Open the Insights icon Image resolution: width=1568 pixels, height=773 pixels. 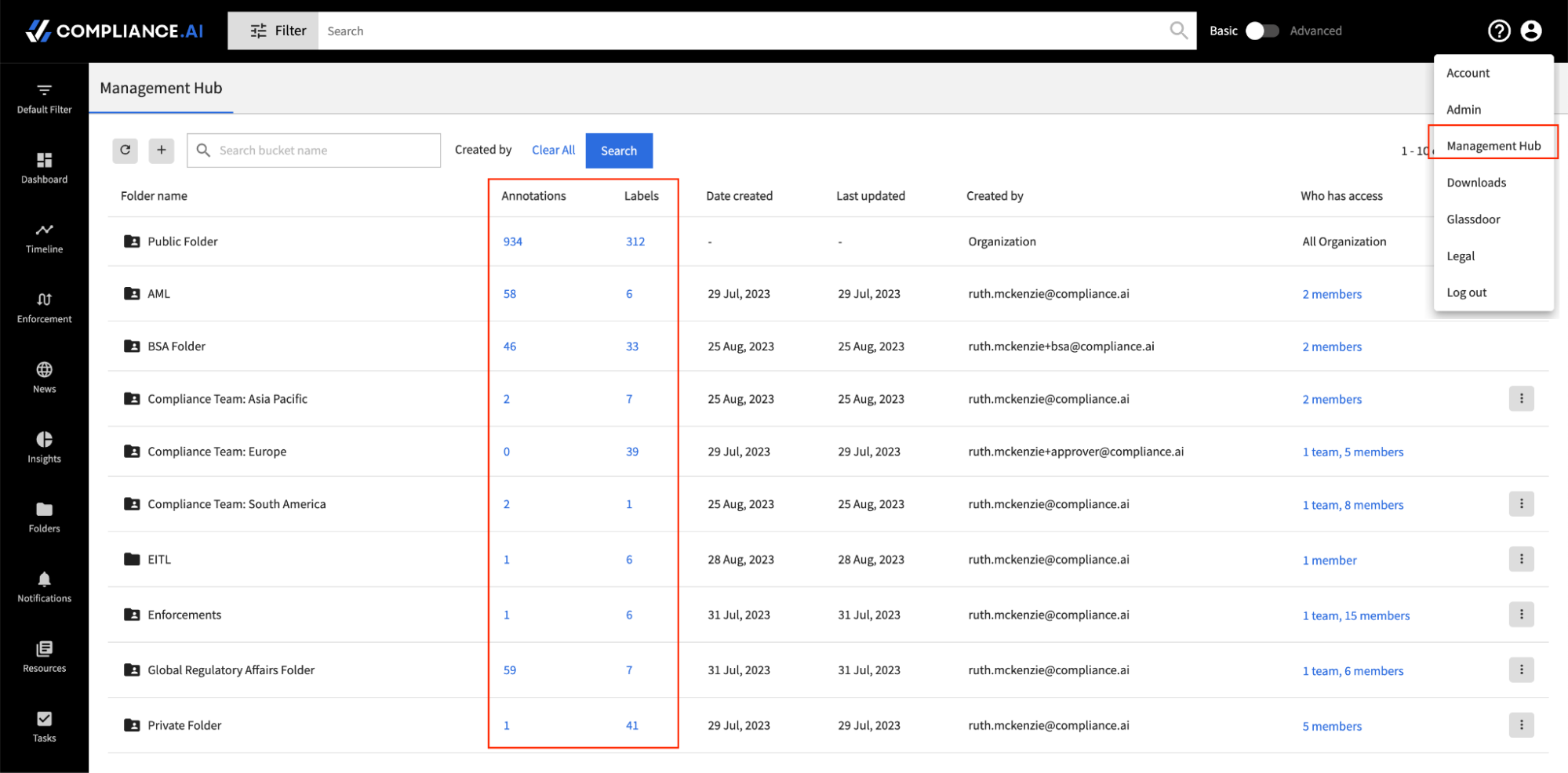click(x=43, y=438)
